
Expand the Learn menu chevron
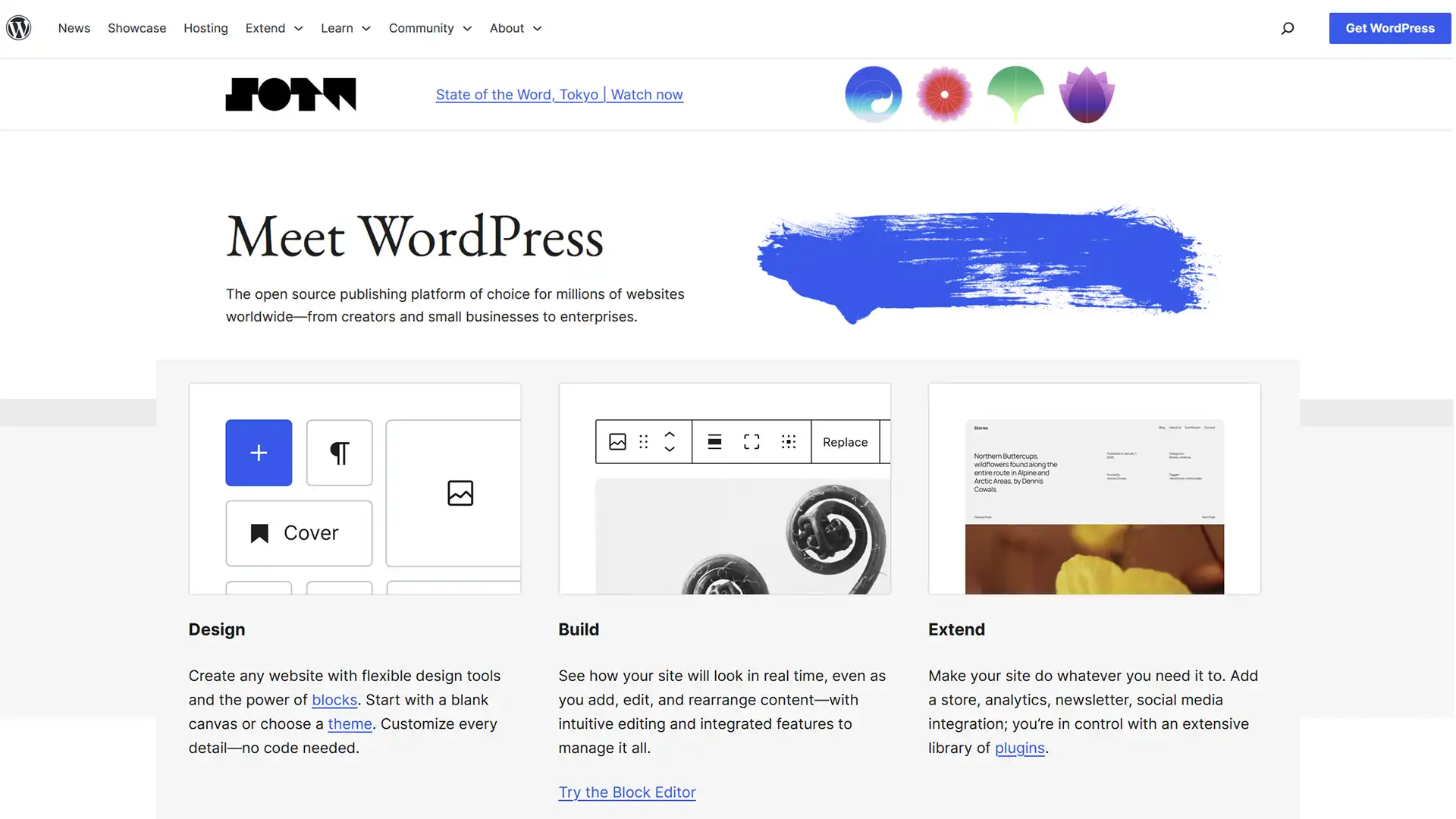point(366,29)
